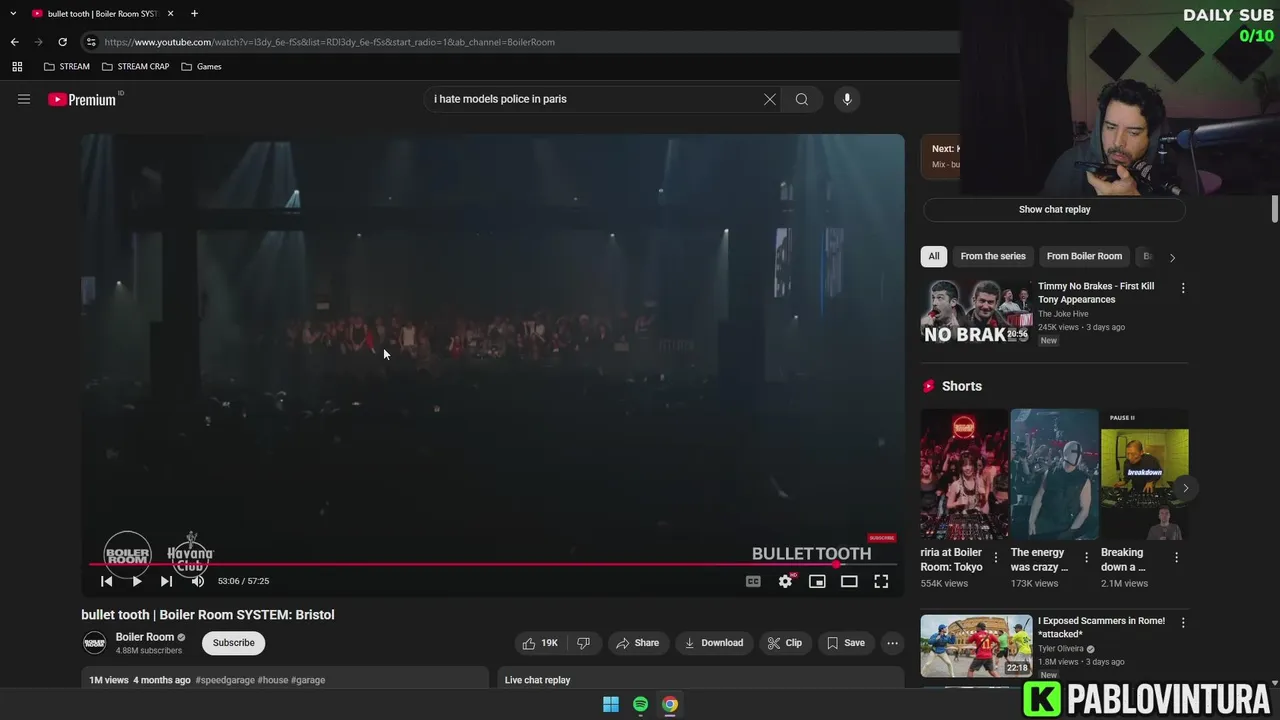Open the YouTube guide hamburger menu
Viewport: 1280px width, 720px height.
click(24, 99)
